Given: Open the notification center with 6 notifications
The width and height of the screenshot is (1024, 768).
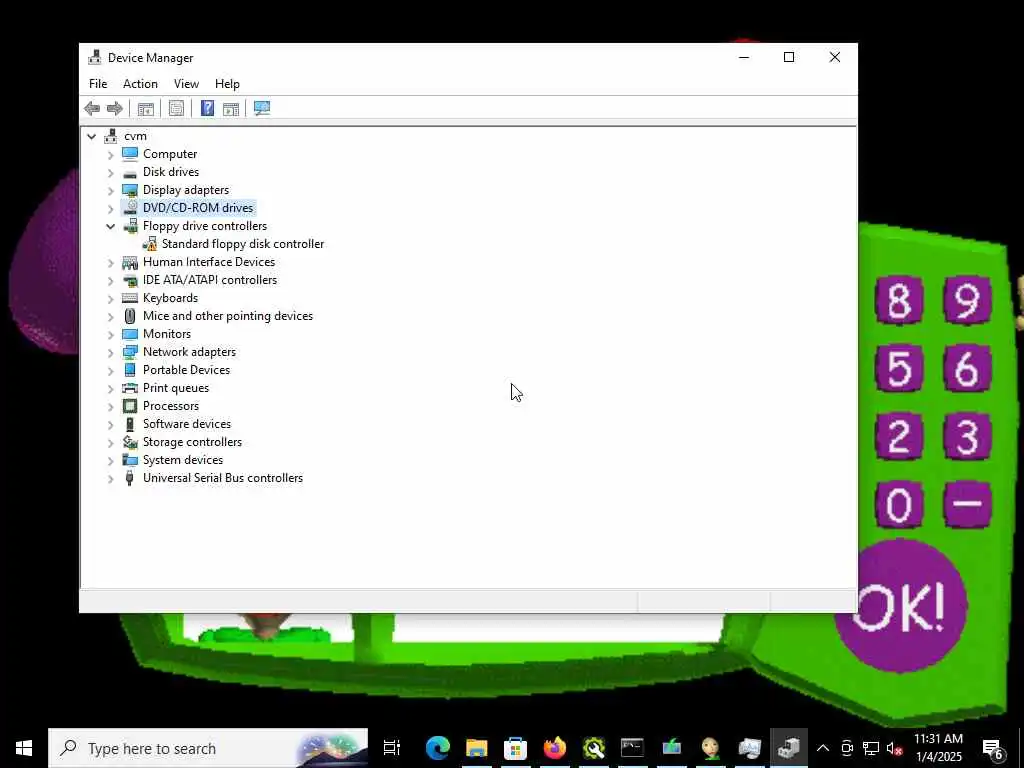Looking at the screenshot, I should (993, 748).
